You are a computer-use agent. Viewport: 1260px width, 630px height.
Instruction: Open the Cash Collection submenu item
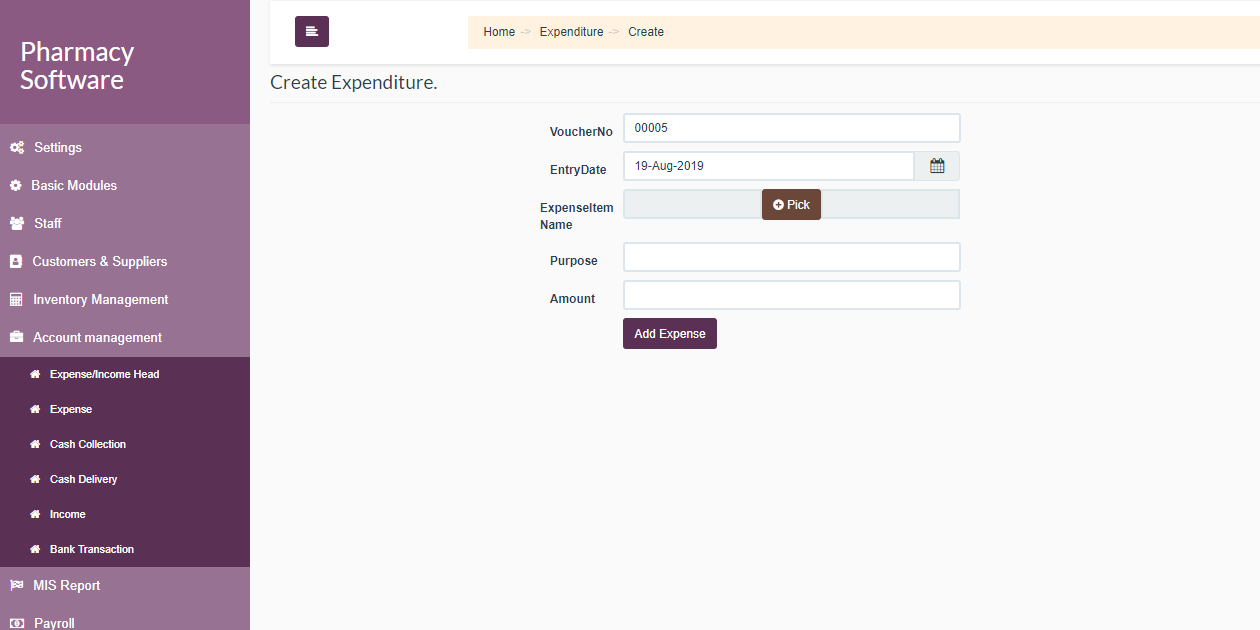pos(125,444)
